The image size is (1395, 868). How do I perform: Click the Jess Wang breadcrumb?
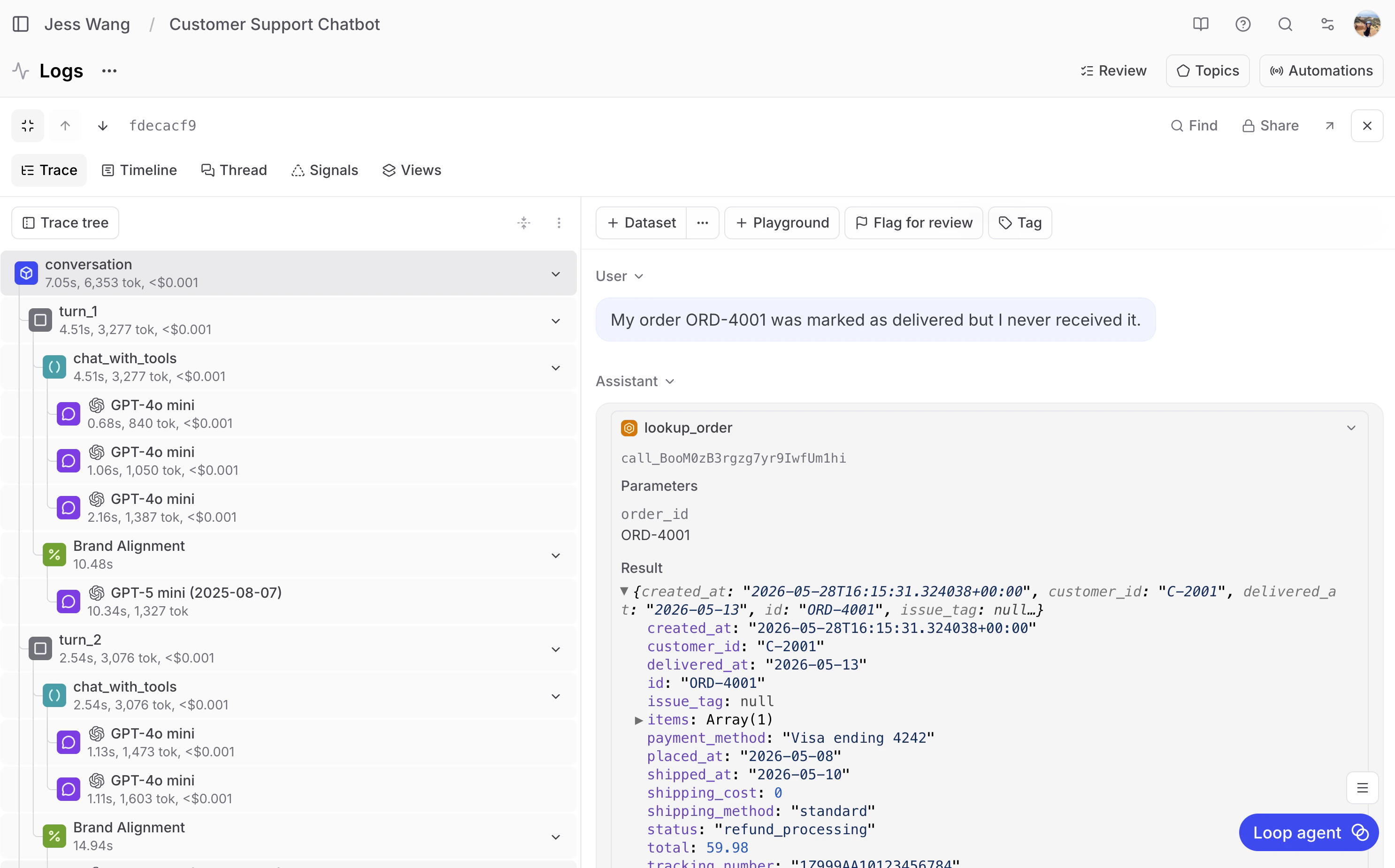pyautogui.click(x=87, y=24)
